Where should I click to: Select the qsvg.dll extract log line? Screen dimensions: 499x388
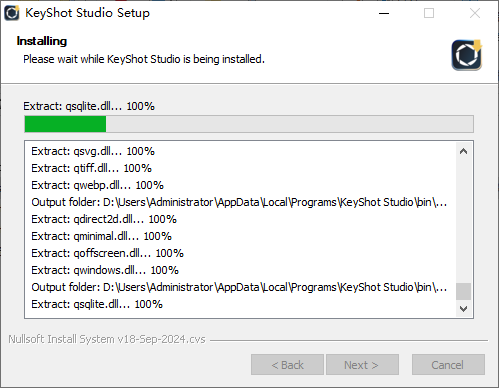tap(93, 151)
